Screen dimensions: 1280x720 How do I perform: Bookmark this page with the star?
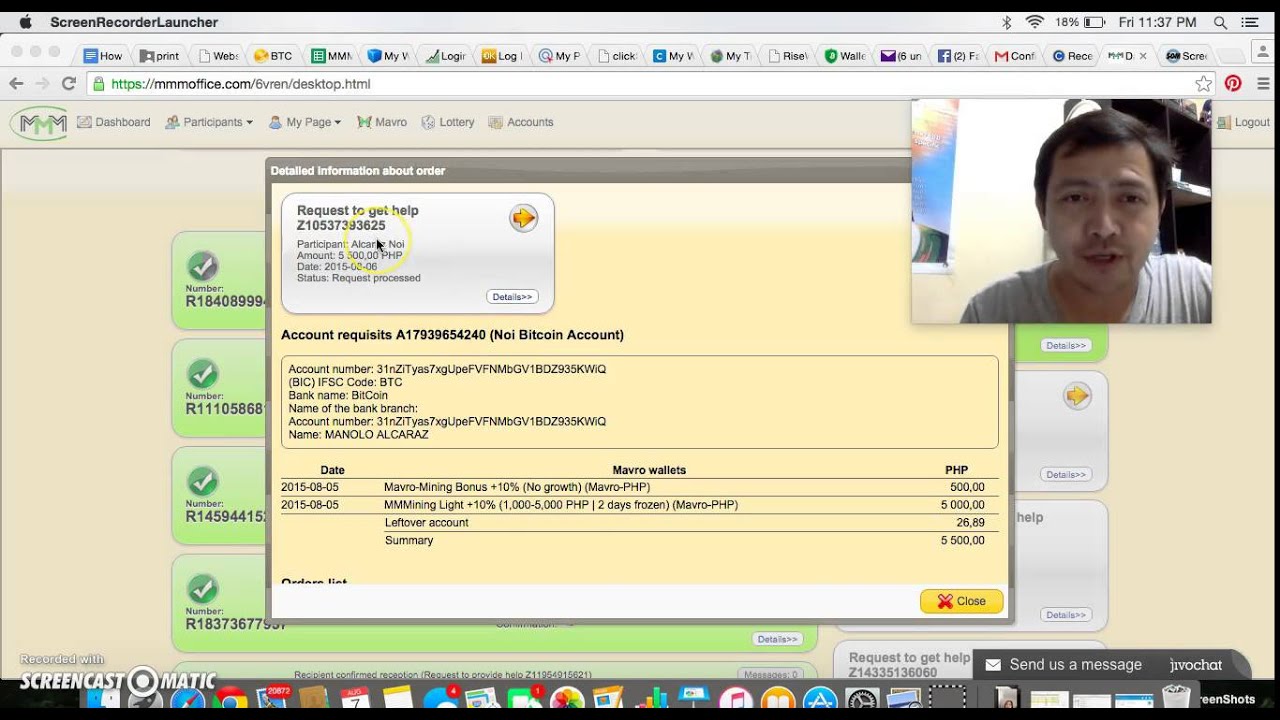[1204, 84]
